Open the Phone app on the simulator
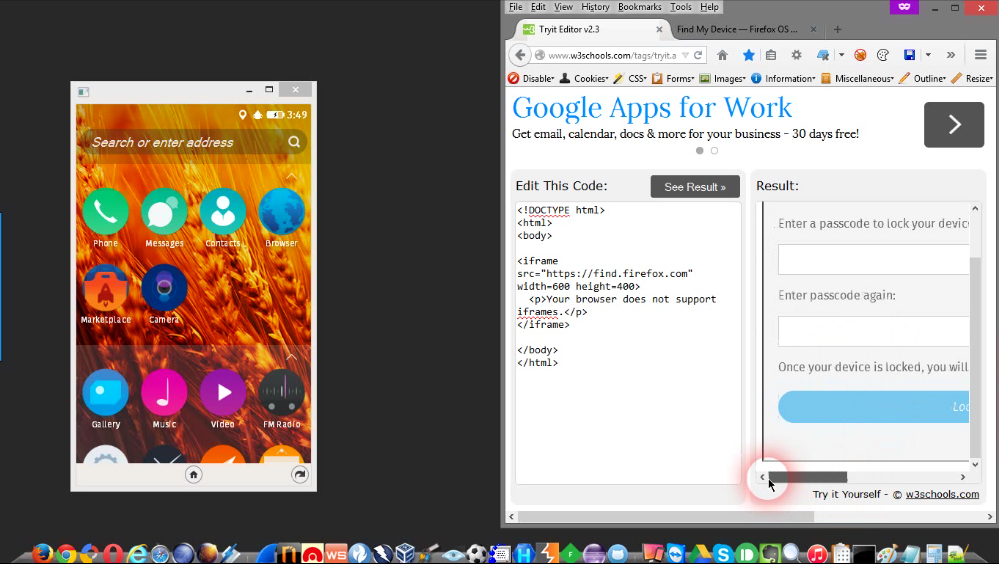This screenshot has width=999, height=564. point(106,211)
